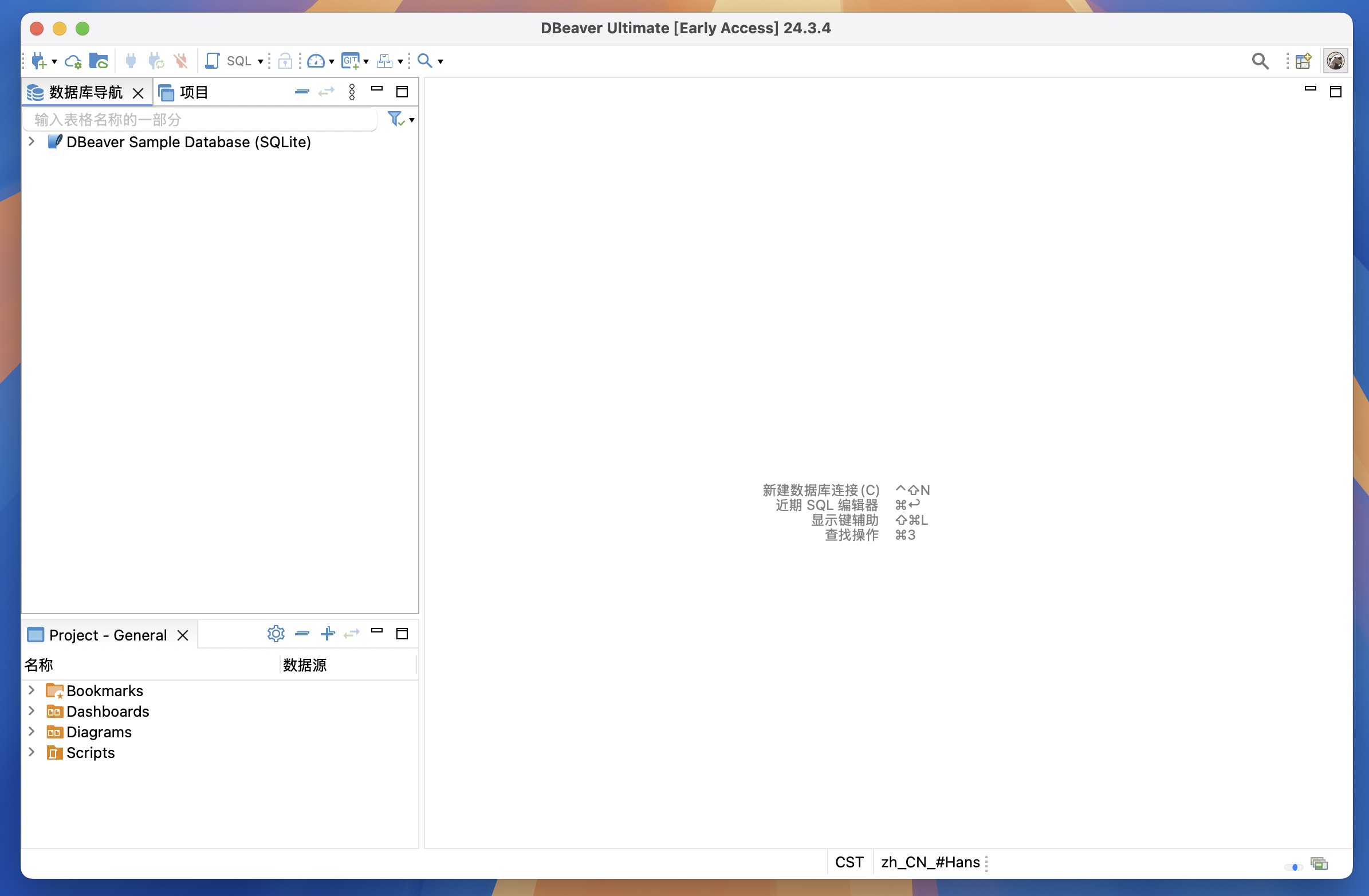The height and width of the screenshot is (896, 1369).
Task: Open the GIT dropdown arrow
Action: [366, 61]
